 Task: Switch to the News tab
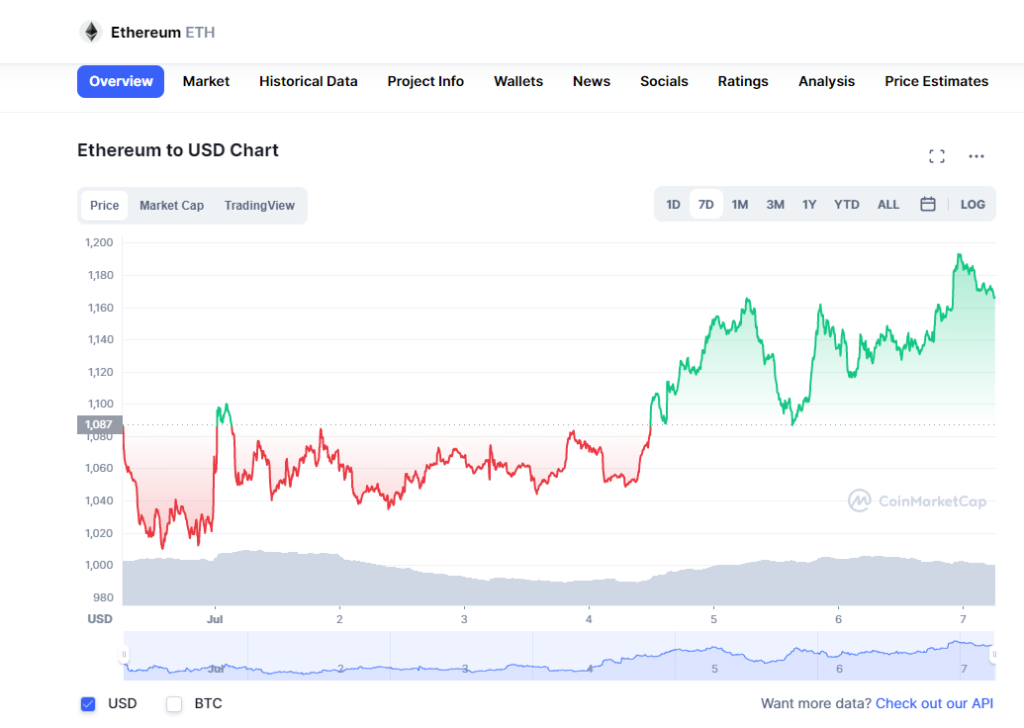pos(591,82)
